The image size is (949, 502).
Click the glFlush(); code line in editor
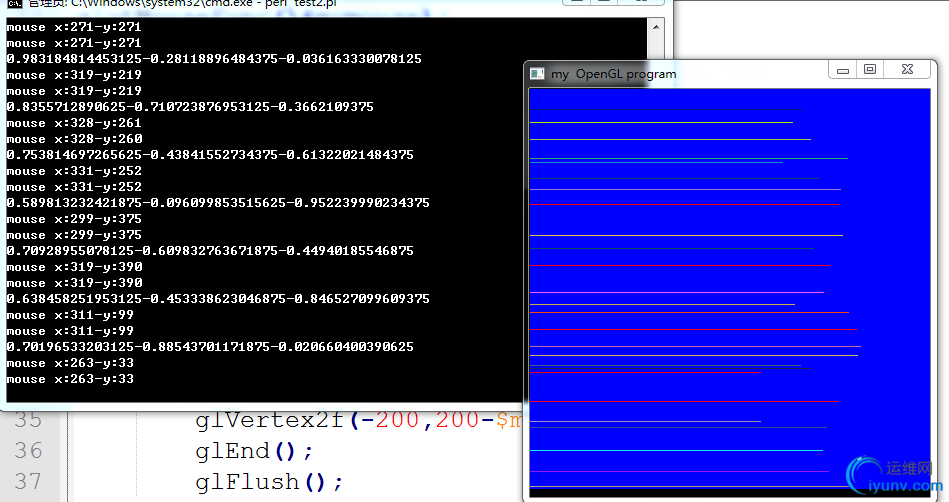[269, 483]
